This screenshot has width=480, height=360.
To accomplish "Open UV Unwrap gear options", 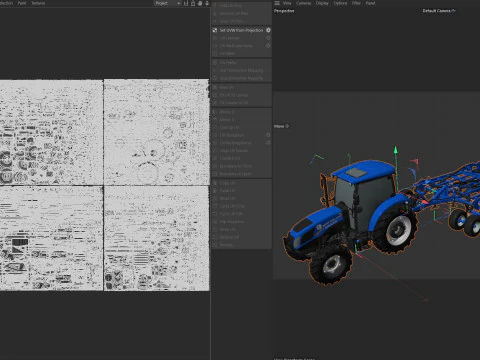I will click(x=268, y=38).
